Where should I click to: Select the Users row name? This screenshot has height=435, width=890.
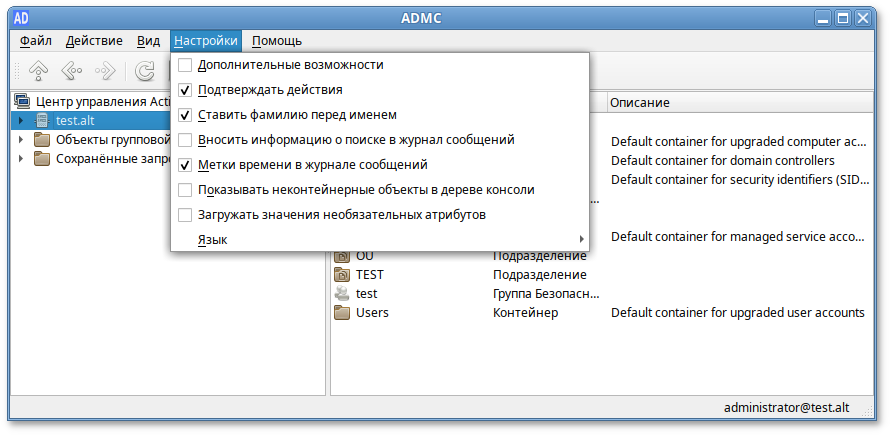pyautogui.click(x=372, y=312)
